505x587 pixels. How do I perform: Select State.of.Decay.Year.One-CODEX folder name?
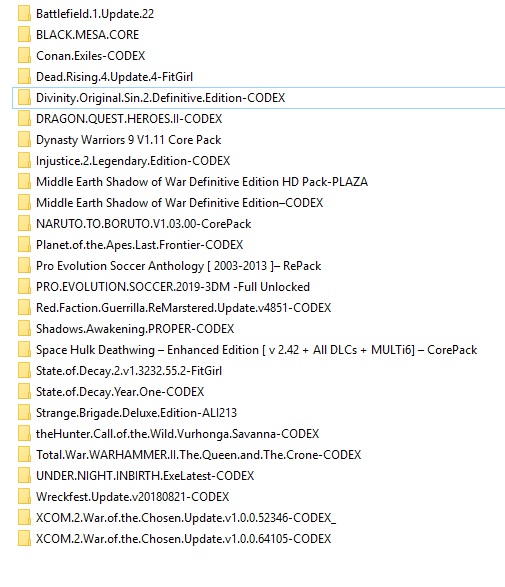point(120,392)
